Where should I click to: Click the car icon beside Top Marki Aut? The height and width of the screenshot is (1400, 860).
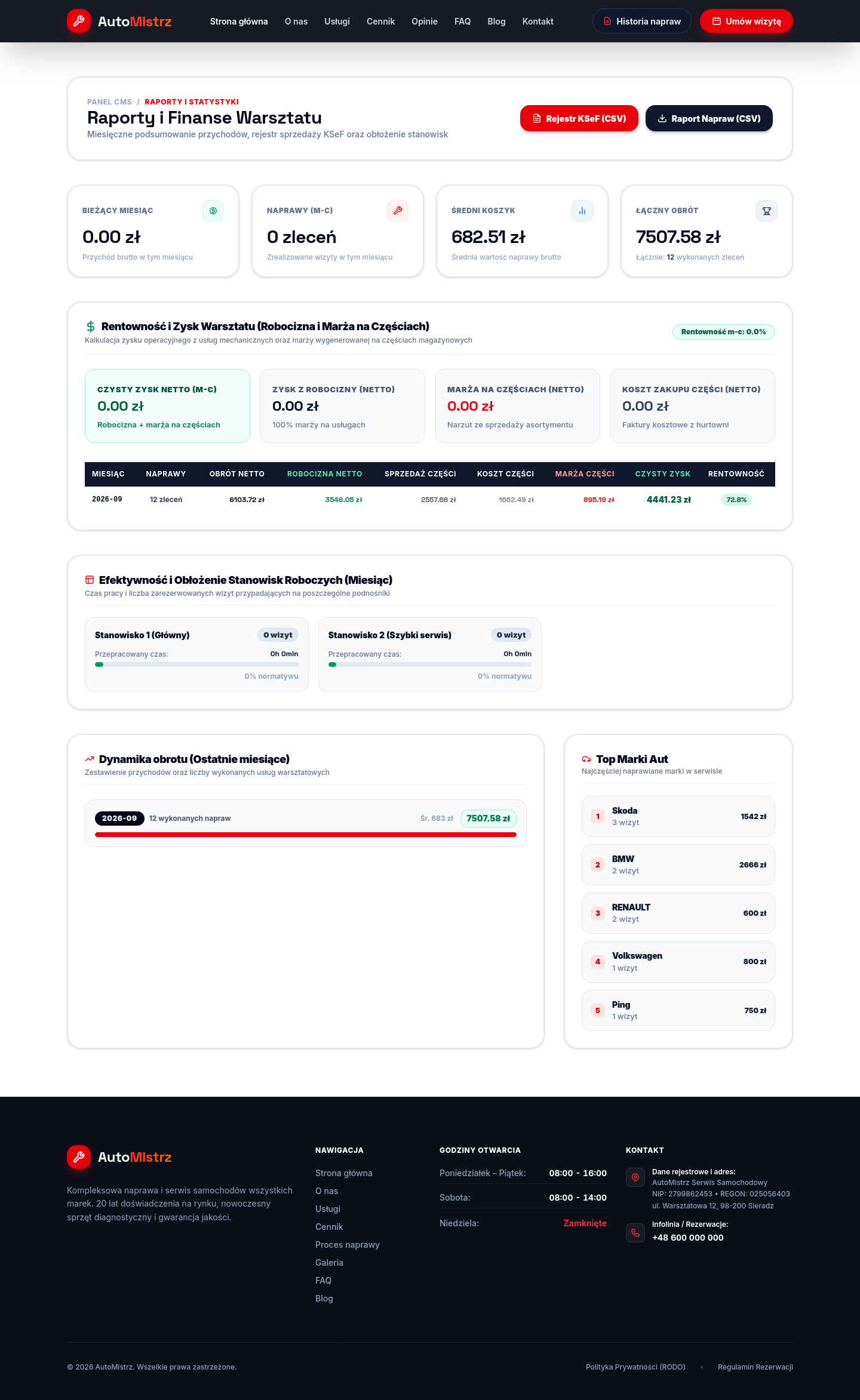[x=586, y=759]
